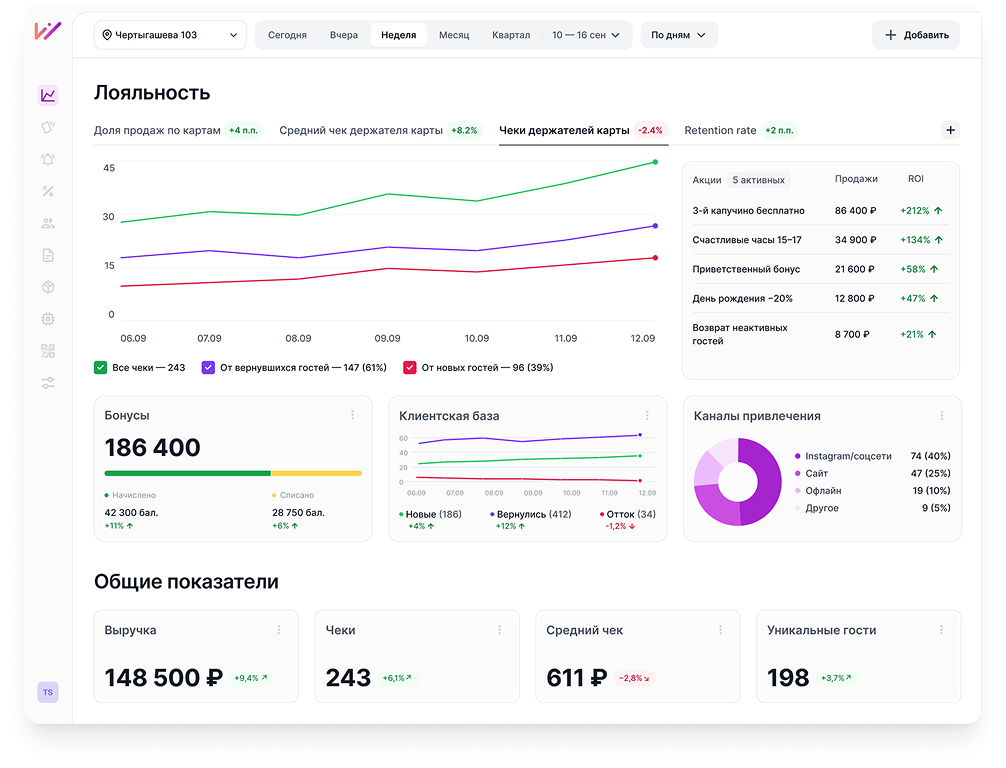The width and height of the screenshot is (1006, 768).
Task: Select the Квартал period
Action: tap(511, 35)
